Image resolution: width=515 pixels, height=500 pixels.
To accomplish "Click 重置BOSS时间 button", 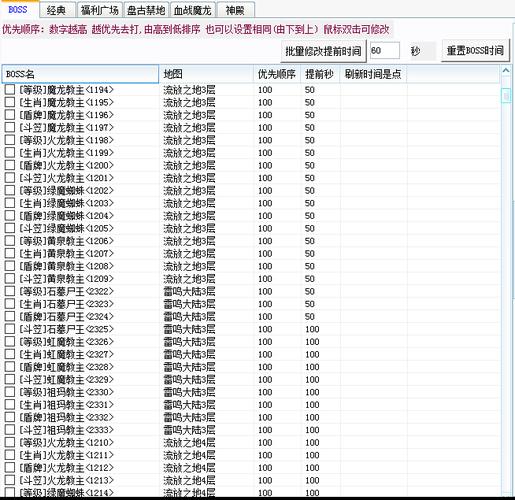I will tap(475, 51).
